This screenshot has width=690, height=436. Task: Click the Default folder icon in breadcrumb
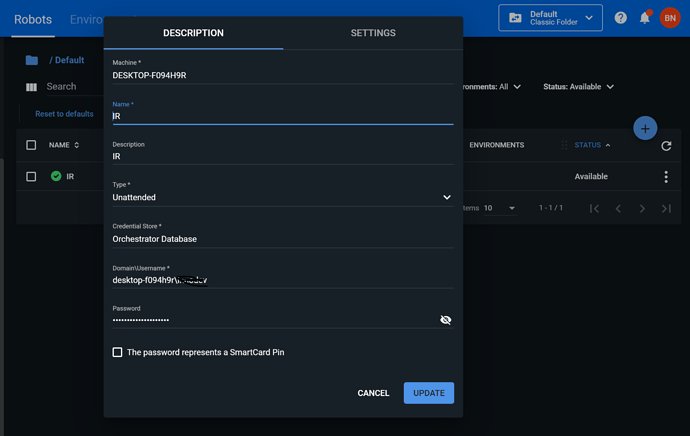point(32,60)
